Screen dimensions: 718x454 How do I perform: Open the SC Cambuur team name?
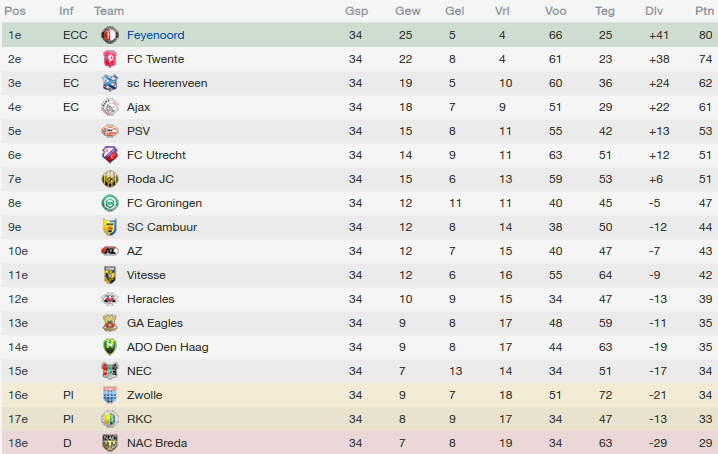tap(161, 227)
